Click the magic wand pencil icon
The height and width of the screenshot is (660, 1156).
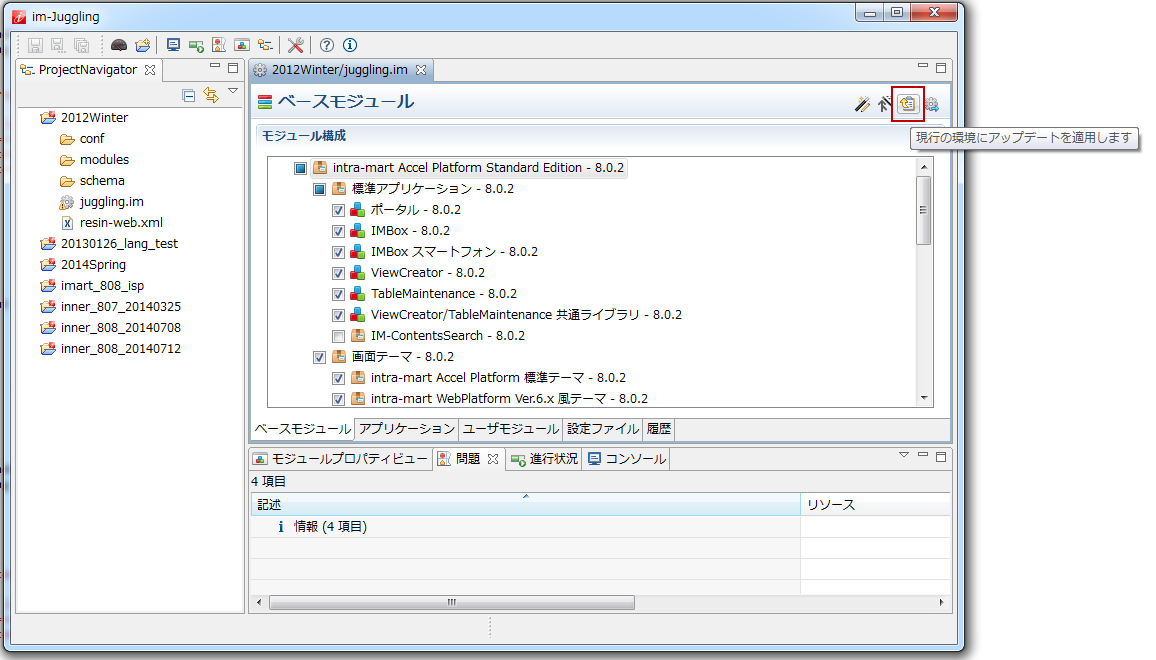(x=862, y=105)
